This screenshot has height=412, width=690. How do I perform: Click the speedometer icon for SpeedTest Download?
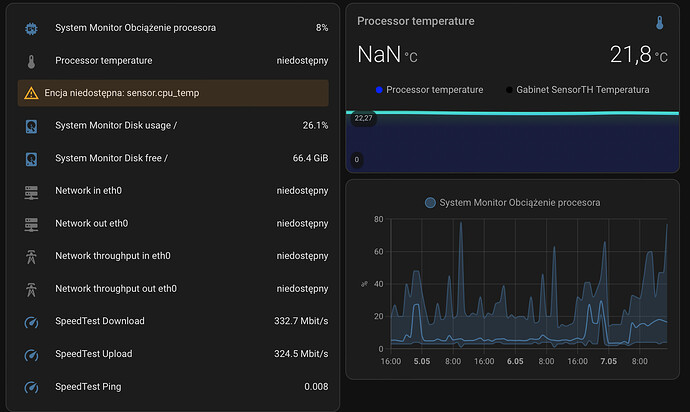coord(31,323)
